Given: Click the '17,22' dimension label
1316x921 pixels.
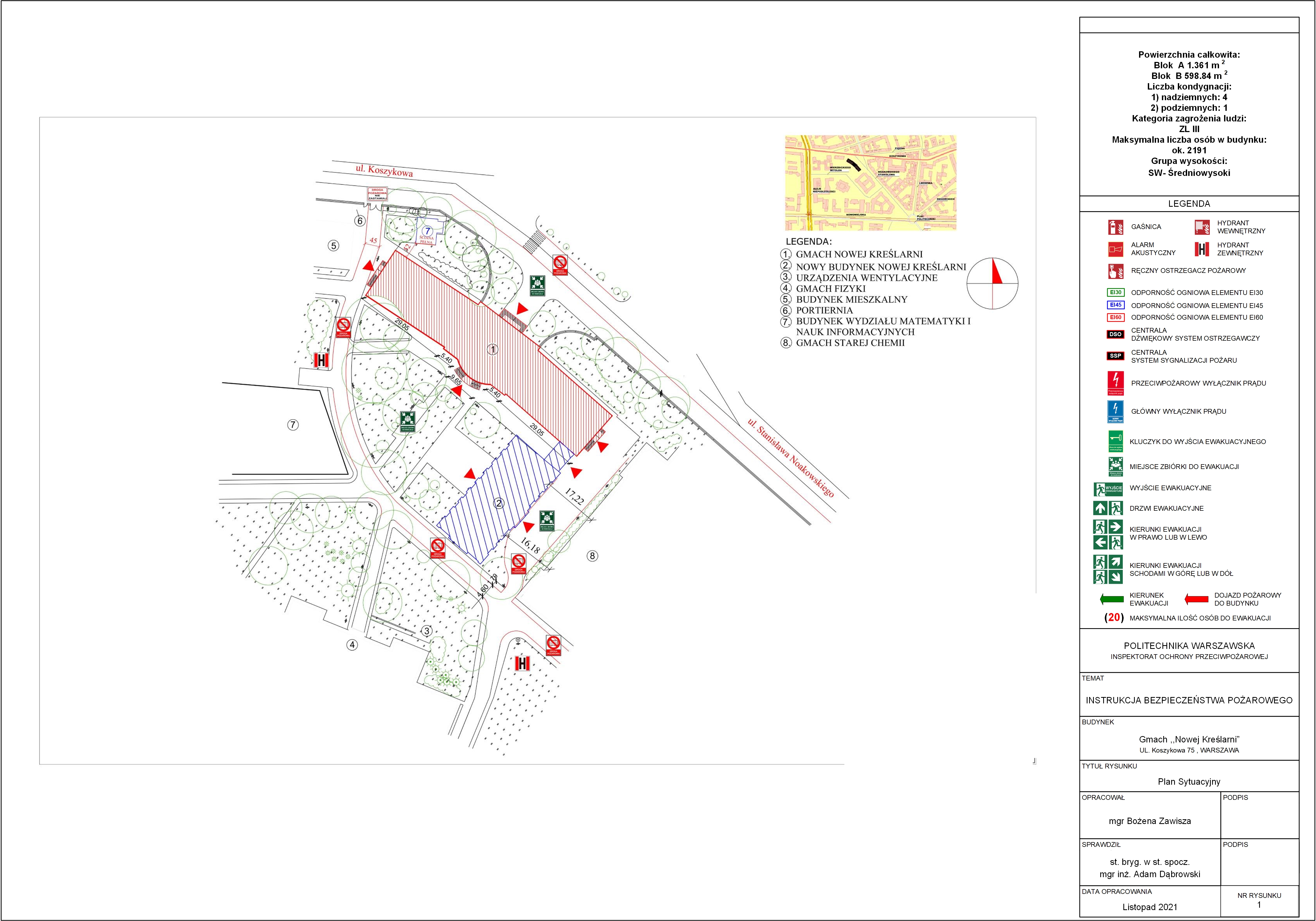Looking at the screenshot, I should pyautogui.click(x=574, y=496).
